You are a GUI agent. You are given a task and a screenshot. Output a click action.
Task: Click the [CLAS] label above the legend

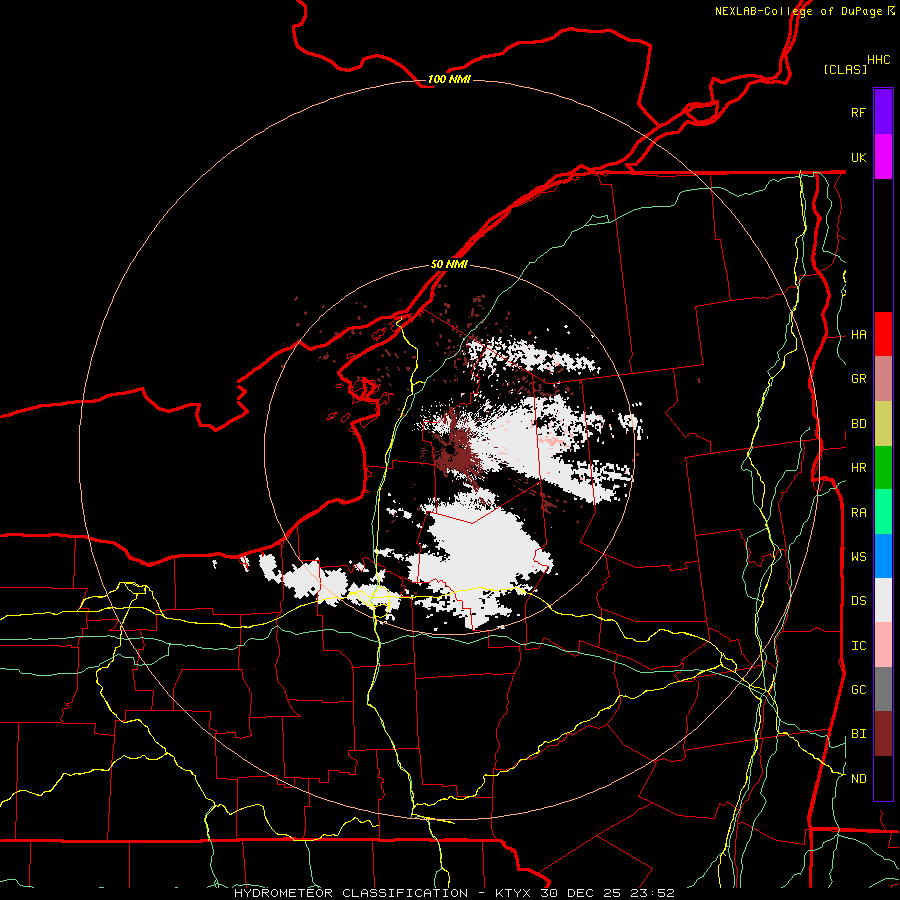pos(845,69)
